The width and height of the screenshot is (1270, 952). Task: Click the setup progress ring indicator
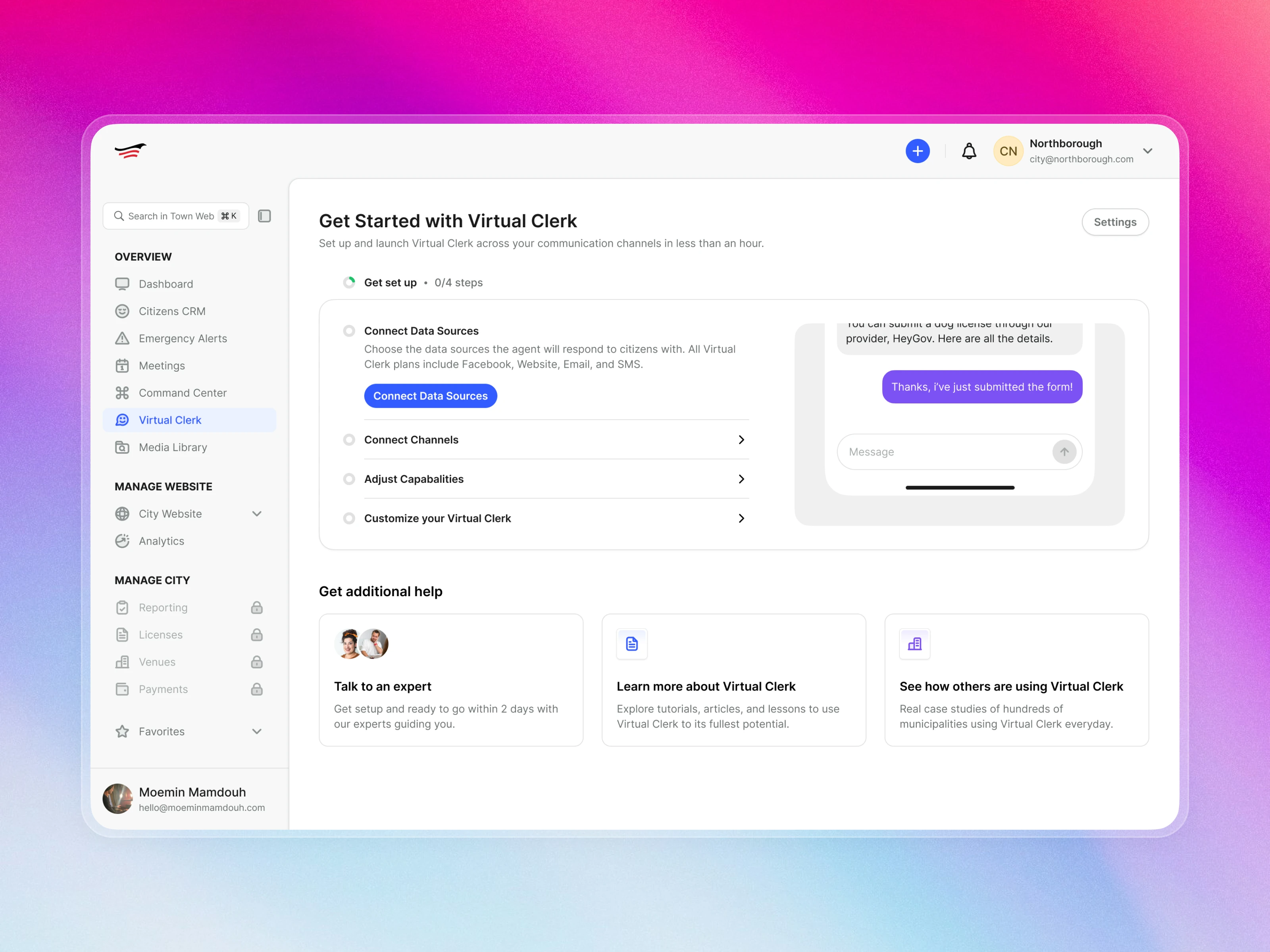pyautogui.click(x=349, y=282)
